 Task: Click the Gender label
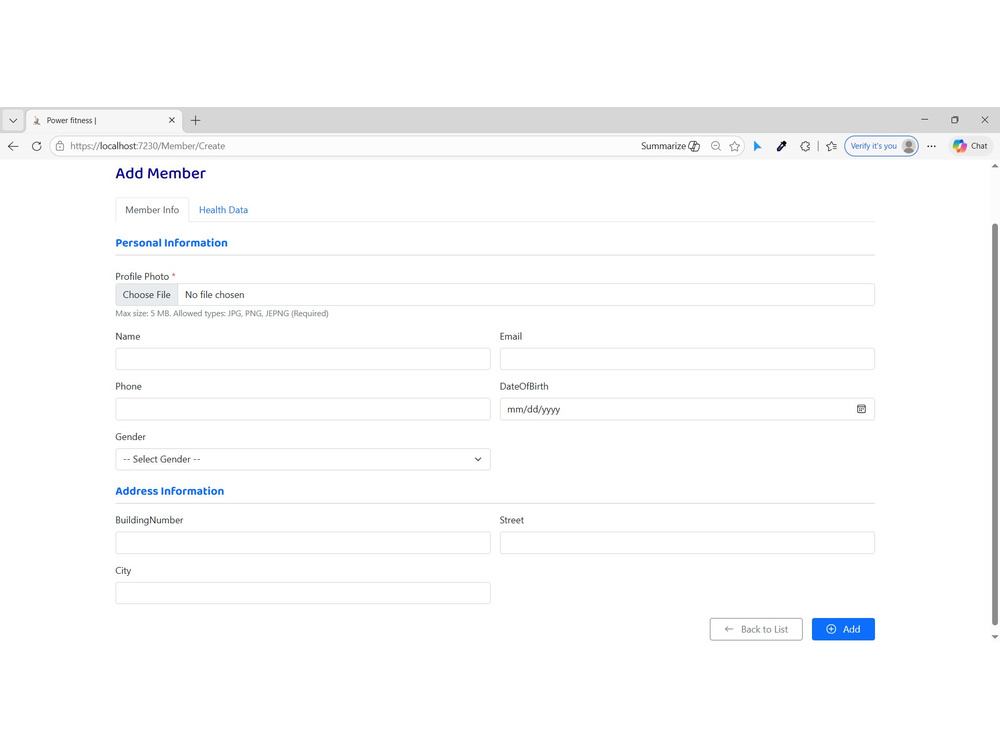pyautogui.click(x=131, y=437)
